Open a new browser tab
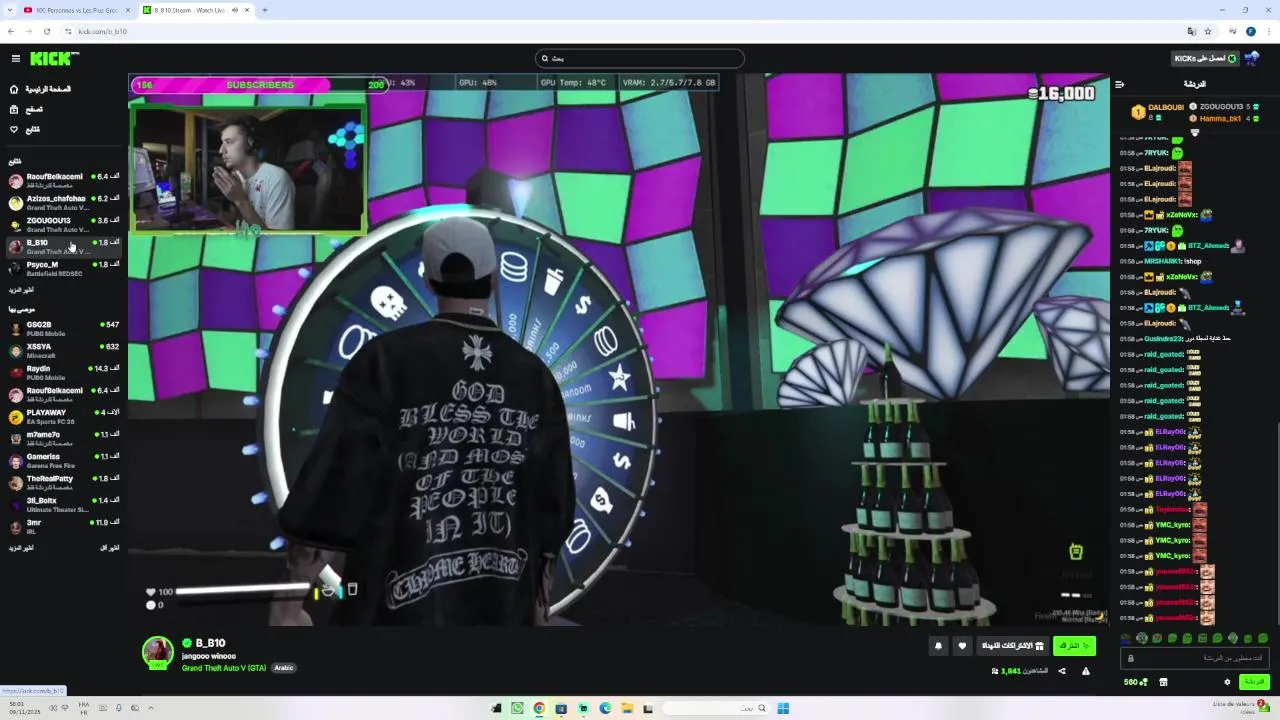 coord(264,10)
